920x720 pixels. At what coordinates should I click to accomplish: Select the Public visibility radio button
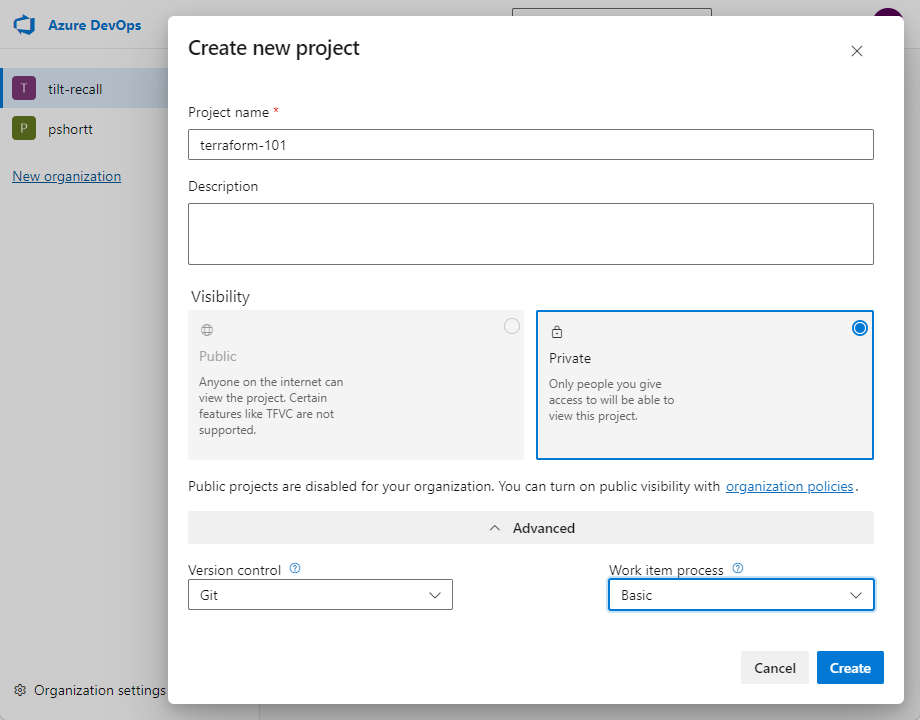point(511,326)
